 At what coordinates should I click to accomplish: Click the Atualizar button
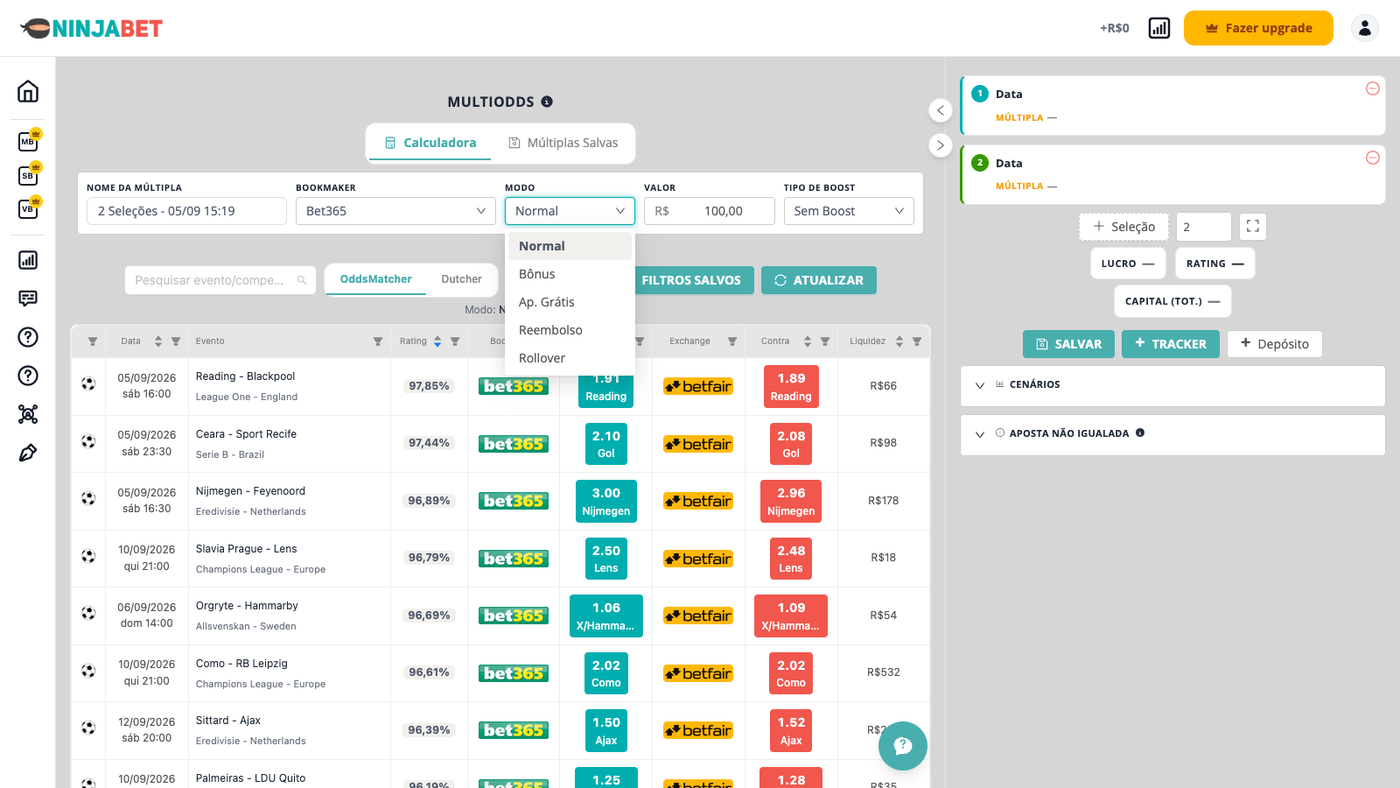819,280
